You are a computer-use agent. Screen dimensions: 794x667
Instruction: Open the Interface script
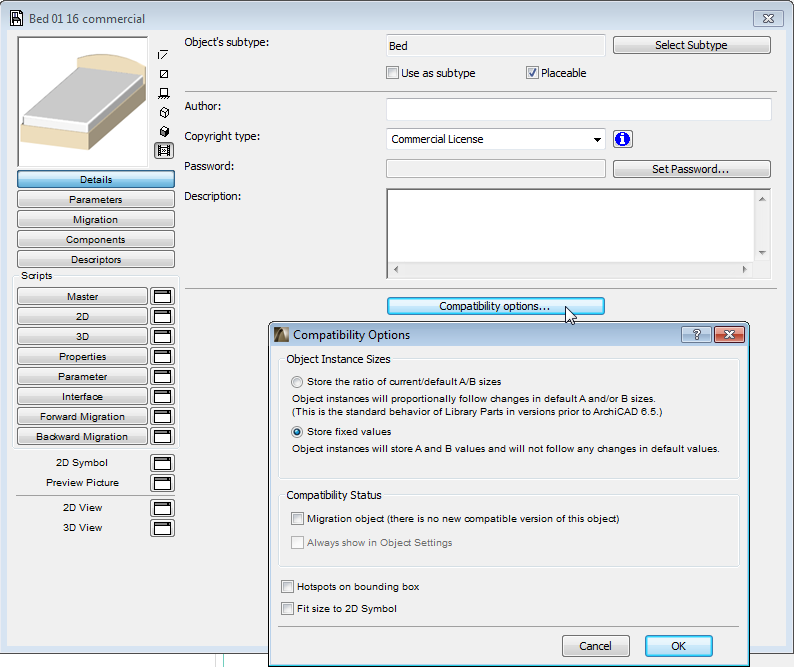tap(83, 397)
